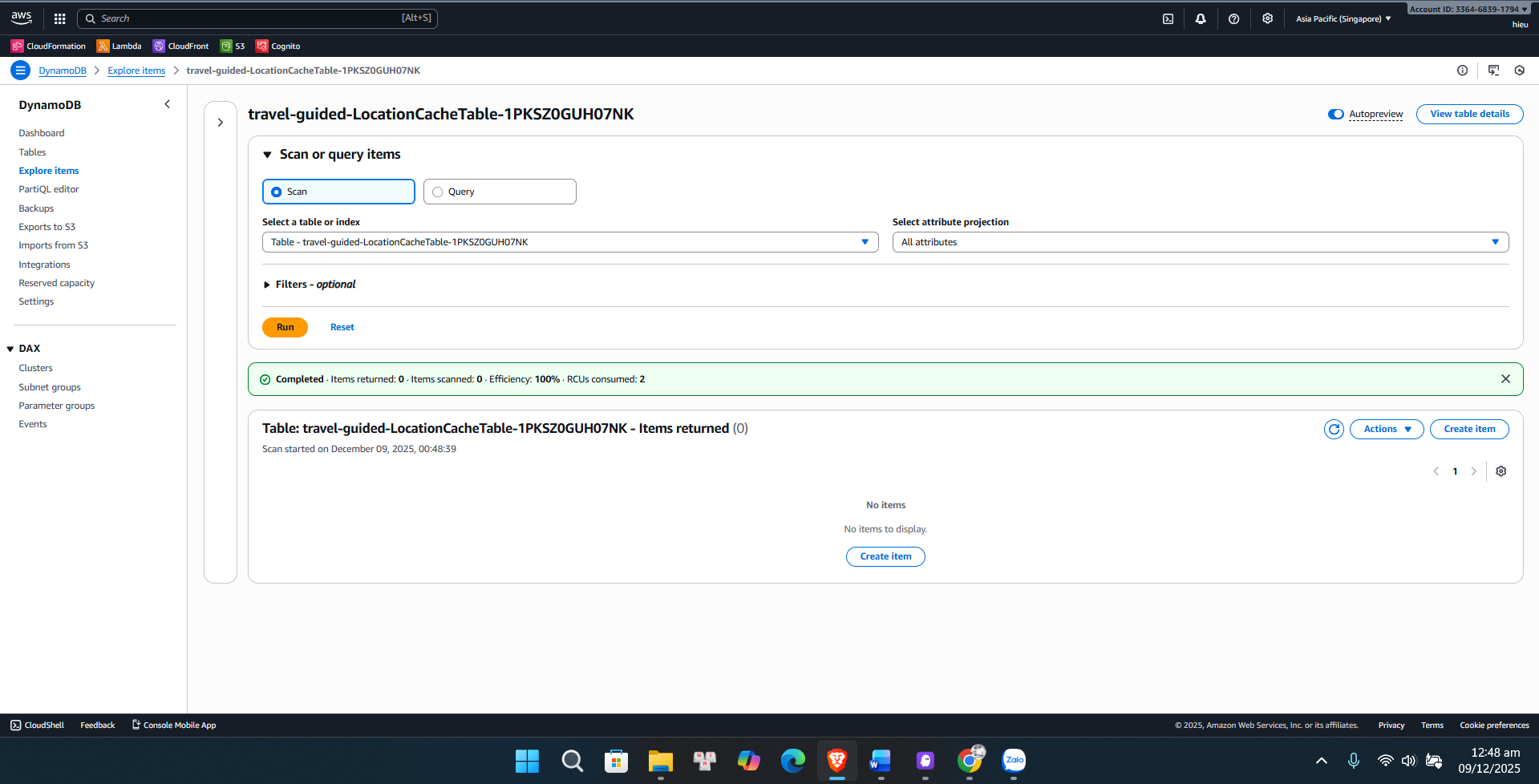Open the notifications bell
The image size is (1539, 784).
1201,18
